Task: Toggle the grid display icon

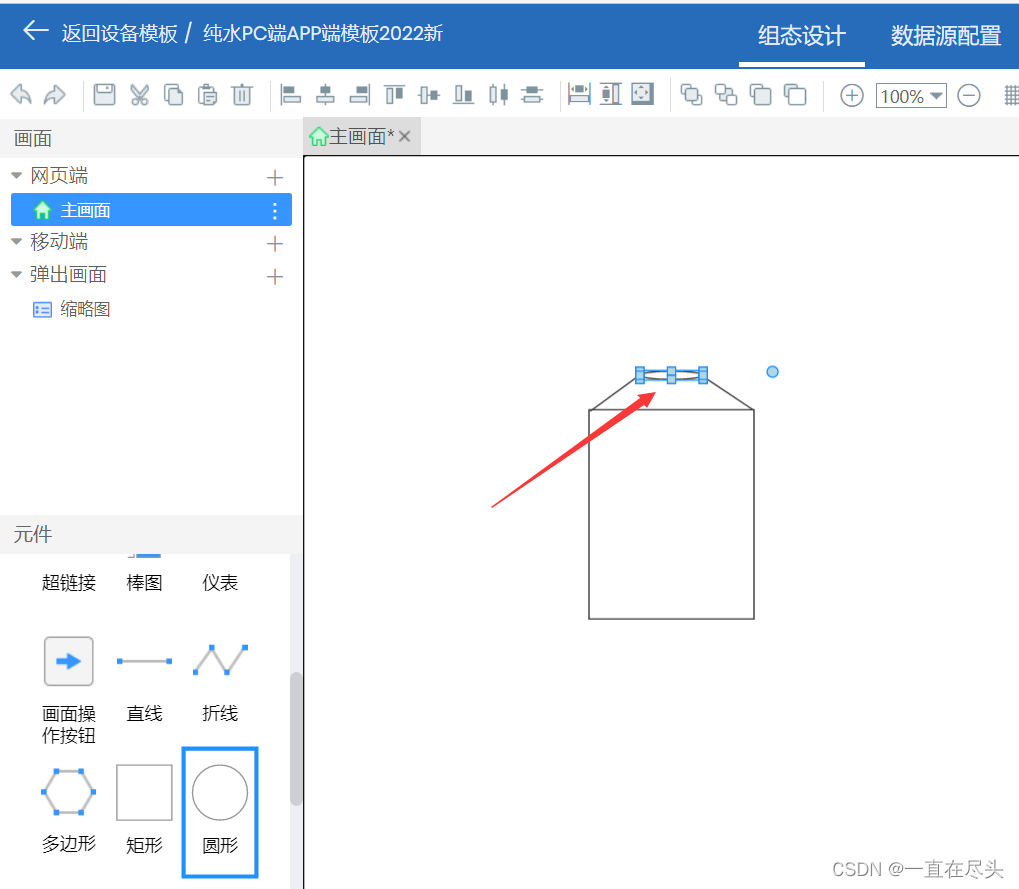Action: click(1013, 94)
